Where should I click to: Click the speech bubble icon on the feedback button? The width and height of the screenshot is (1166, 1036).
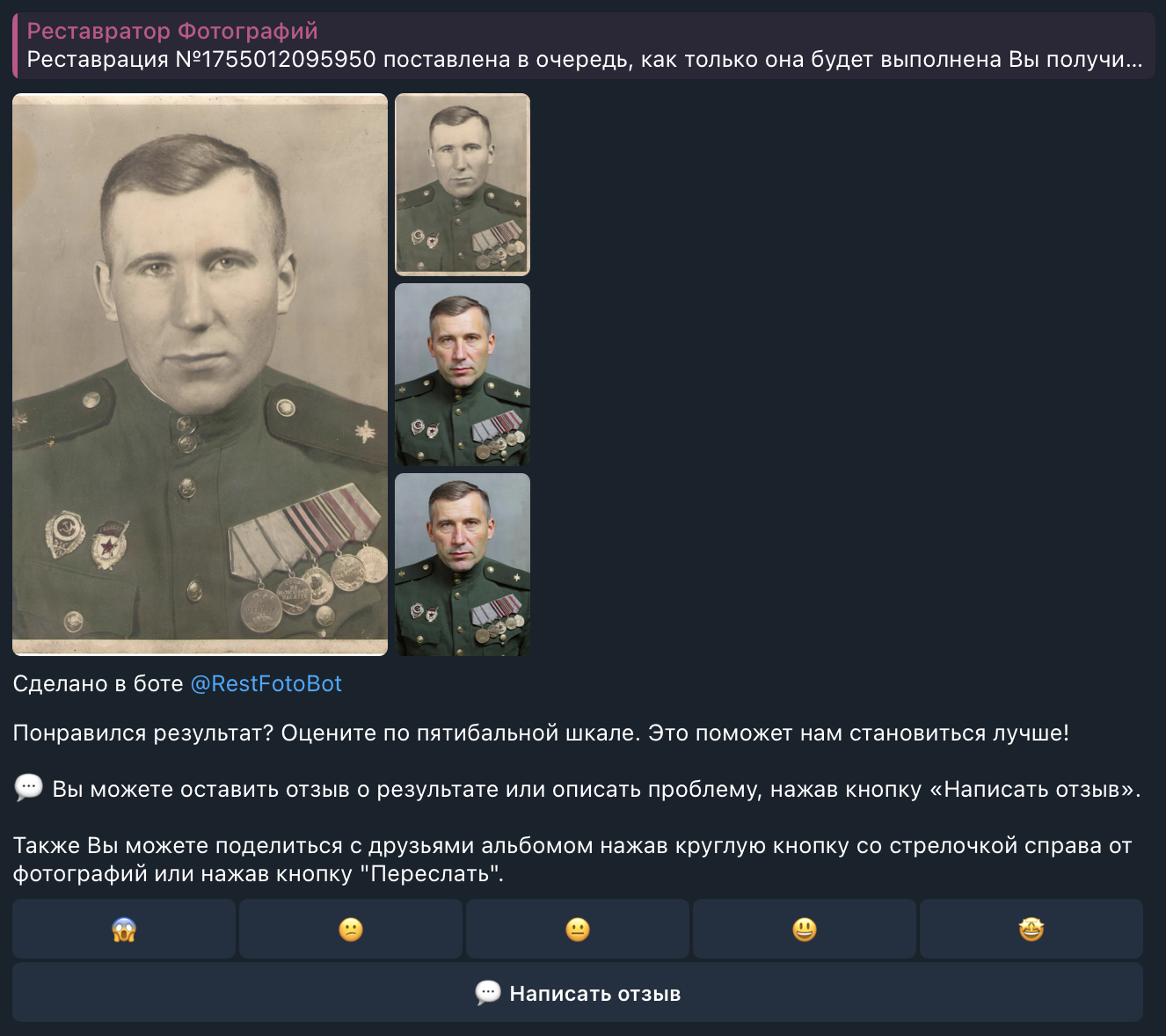[487, 992]
